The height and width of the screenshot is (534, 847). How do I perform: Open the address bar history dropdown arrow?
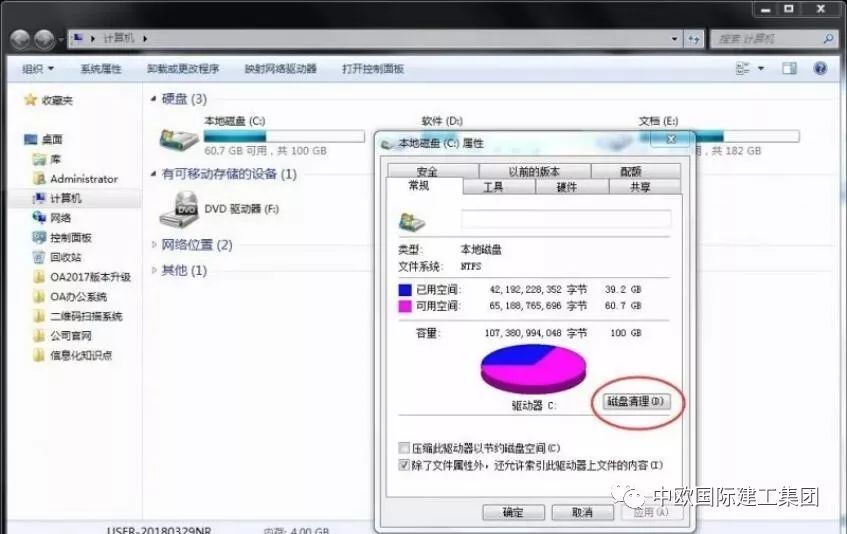click(x=674, y=39)
